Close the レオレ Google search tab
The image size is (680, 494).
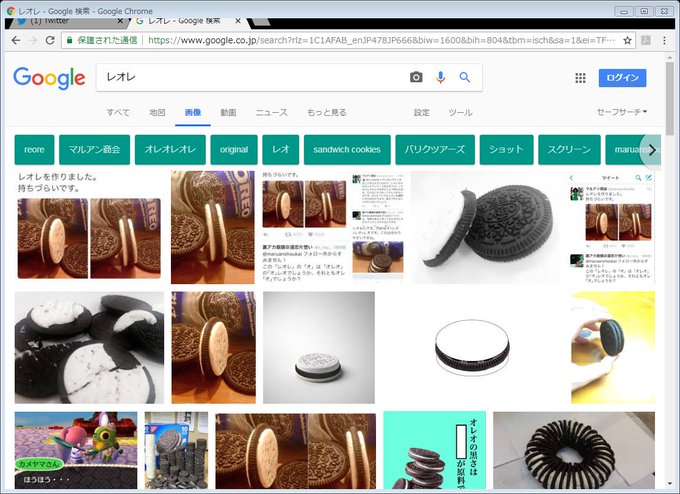238,21
